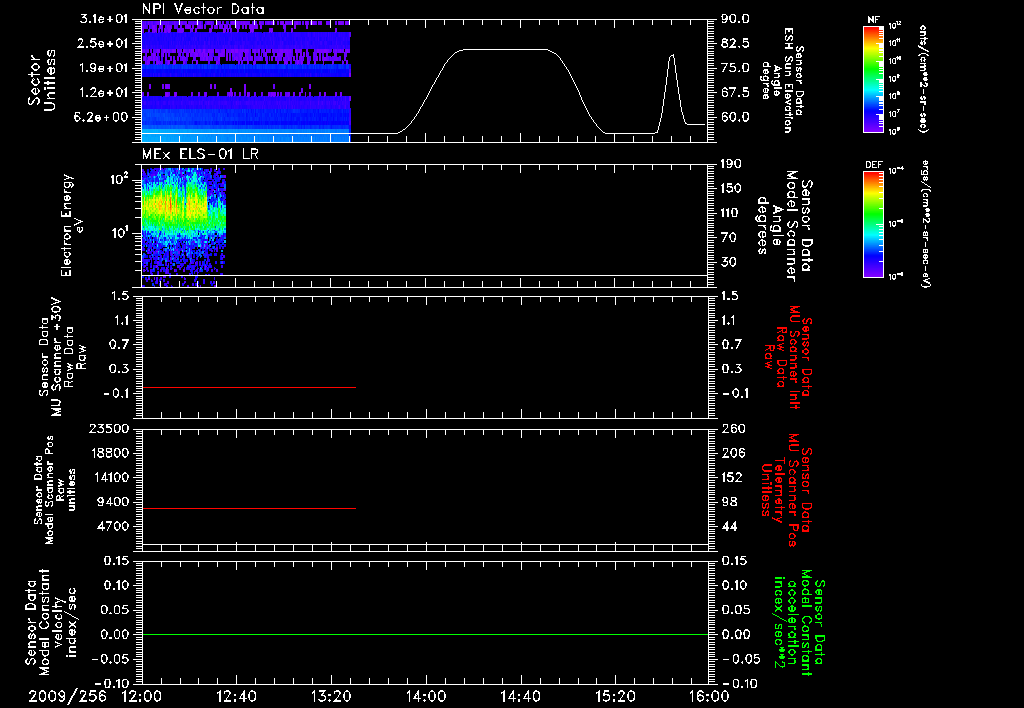1024x708 pixels.
Task: Click the 12:00 time tick label
Action: pyautogui.click(x=142, y=696)
